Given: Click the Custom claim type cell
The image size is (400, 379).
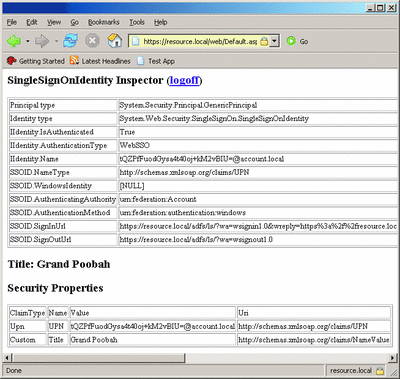Looking at the screenshot, I should (x=22, y=340).
